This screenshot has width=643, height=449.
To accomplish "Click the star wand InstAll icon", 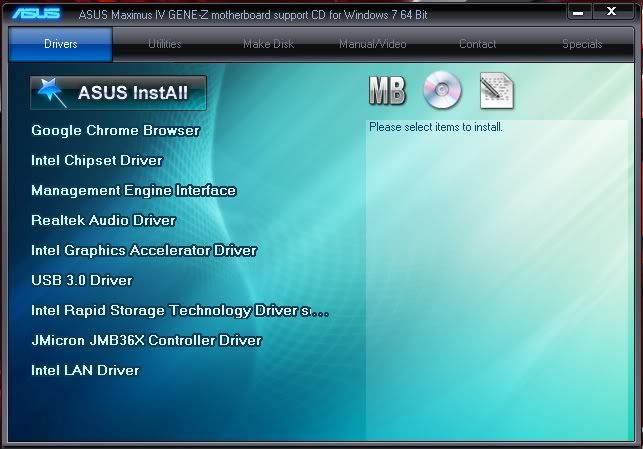I will pyautogui.click(x=51, y=93).
